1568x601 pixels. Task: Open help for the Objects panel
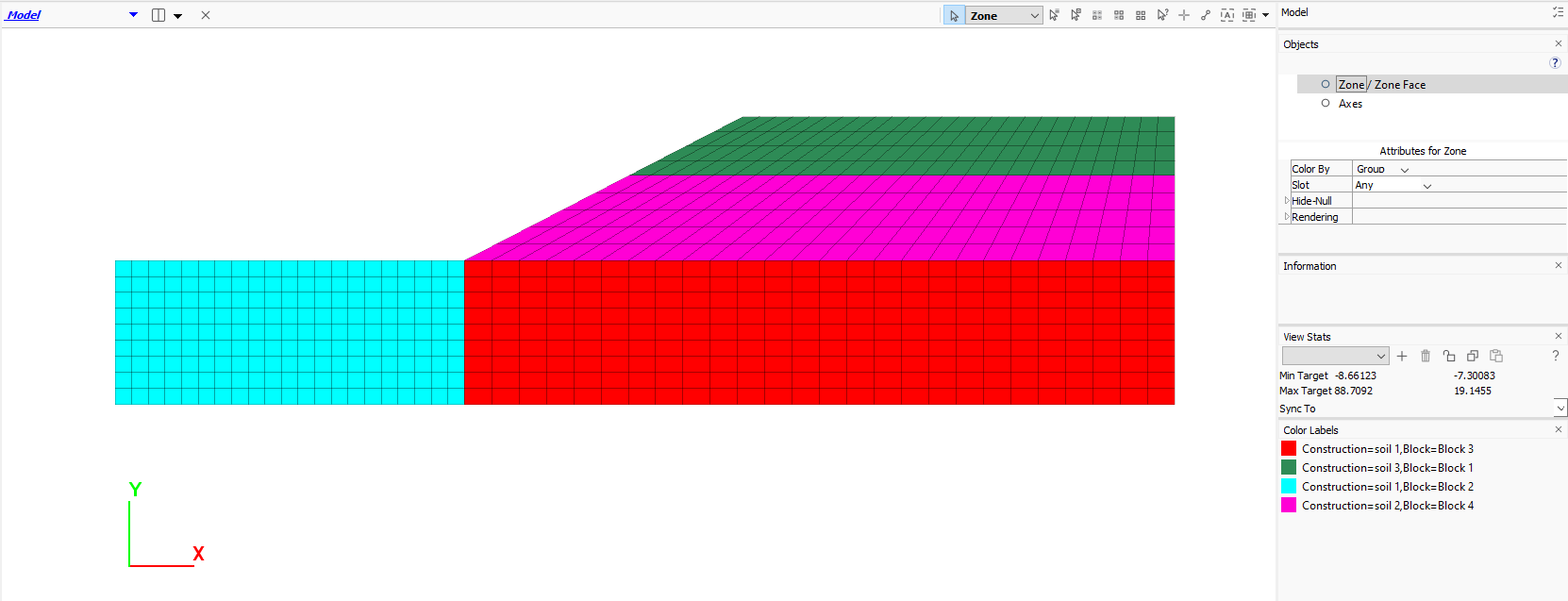click(x=1555, y=62)
